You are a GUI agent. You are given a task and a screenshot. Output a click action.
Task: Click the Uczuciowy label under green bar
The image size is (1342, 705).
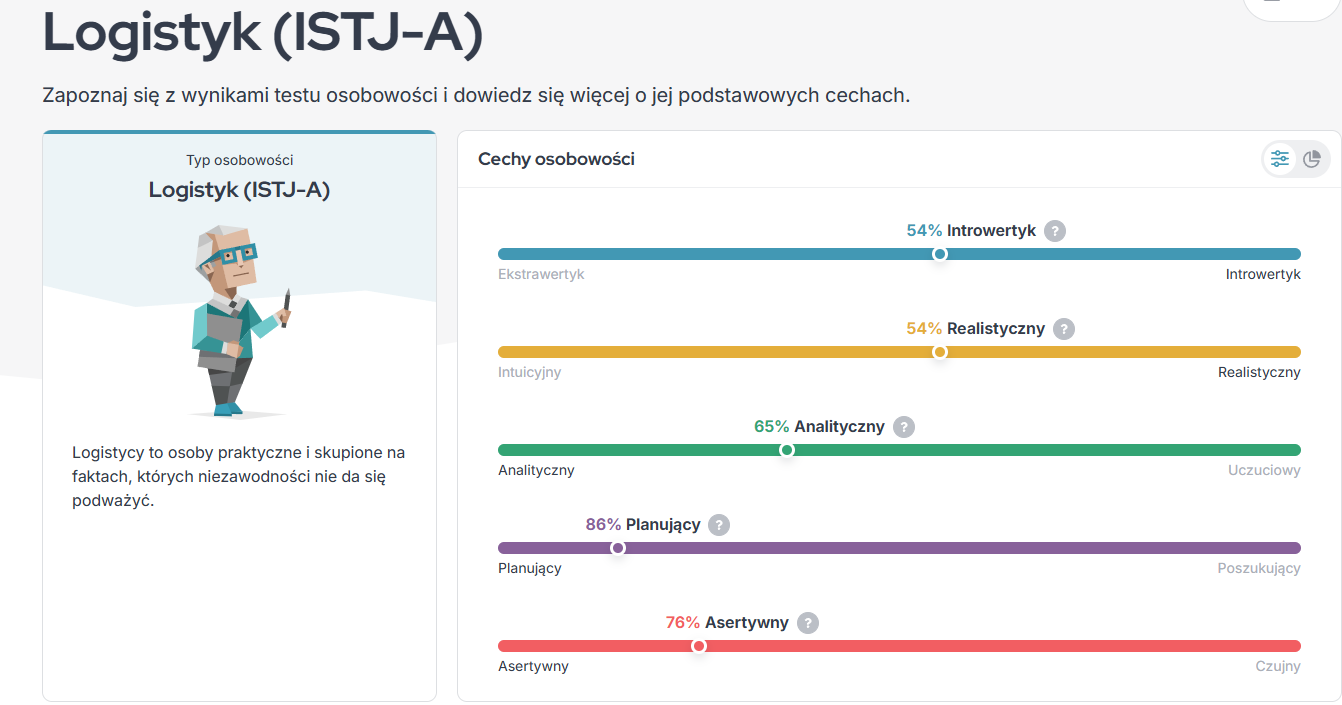(x=1264, y=470)
